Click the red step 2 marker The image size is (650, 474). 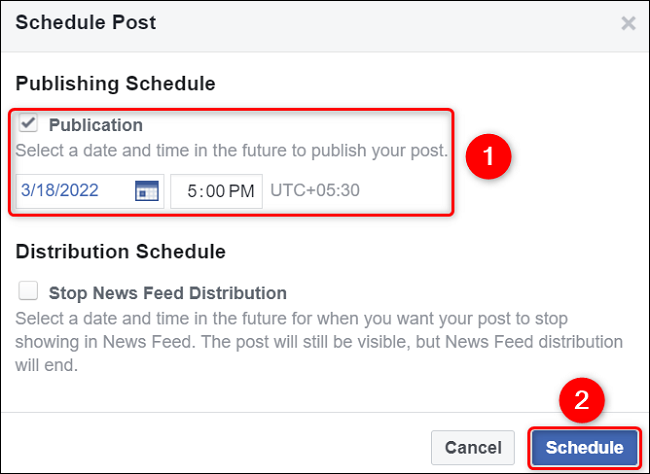[582, 400]
